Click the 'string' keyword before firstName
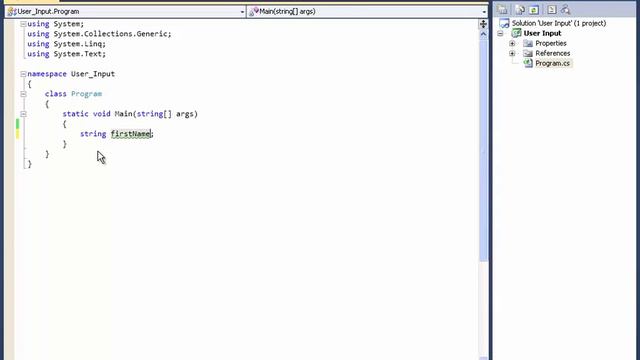This screenshot has width=640, height=360. pos(93,134)
